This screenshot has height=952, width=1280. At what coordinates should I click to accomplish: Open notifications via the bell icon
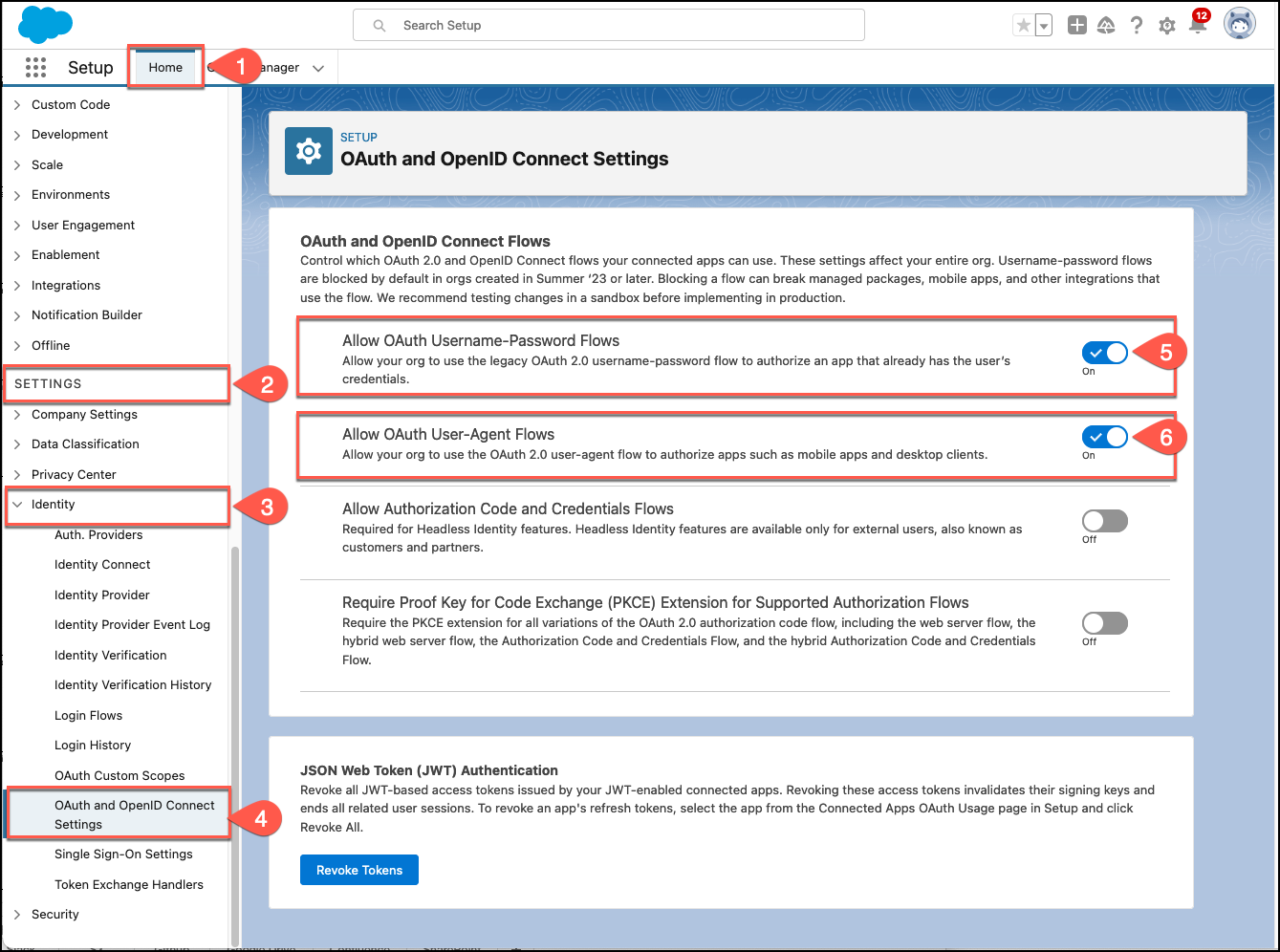pyautogui.click(x=1196, y=26)
